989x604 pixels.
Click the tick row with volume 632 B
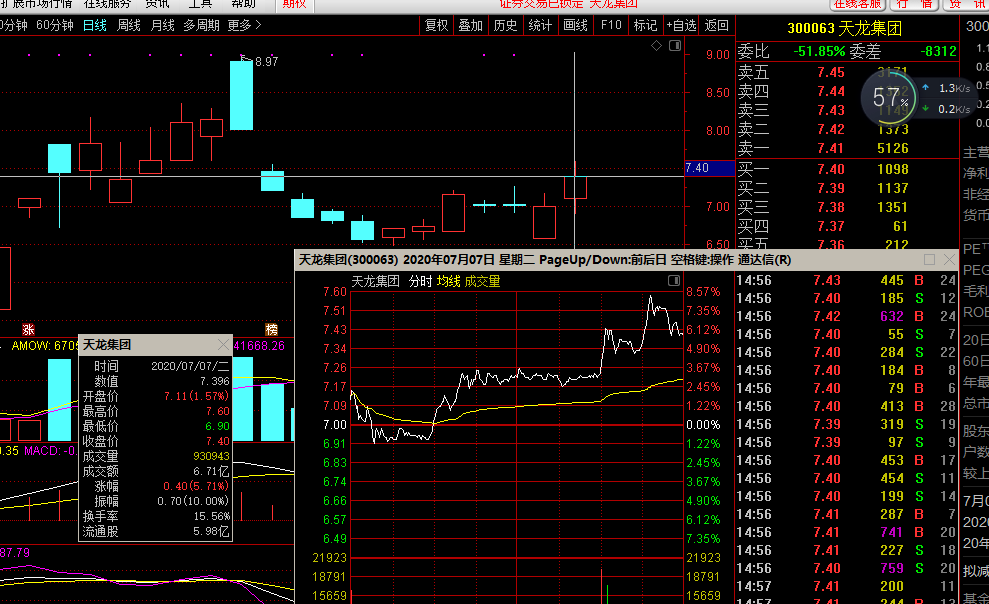point(846,316)
